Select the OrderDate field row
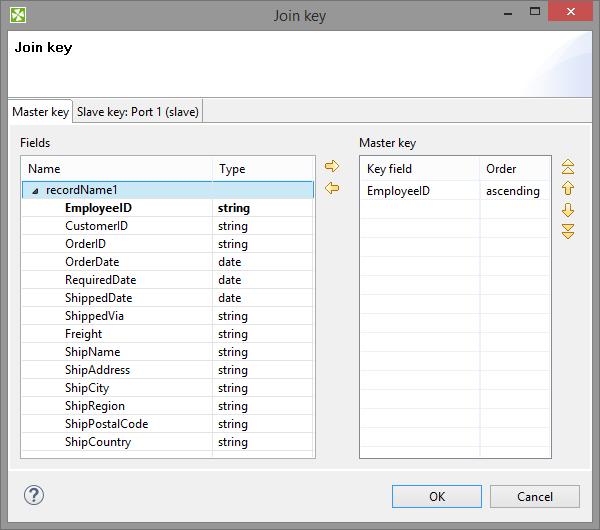 [92, 262]
